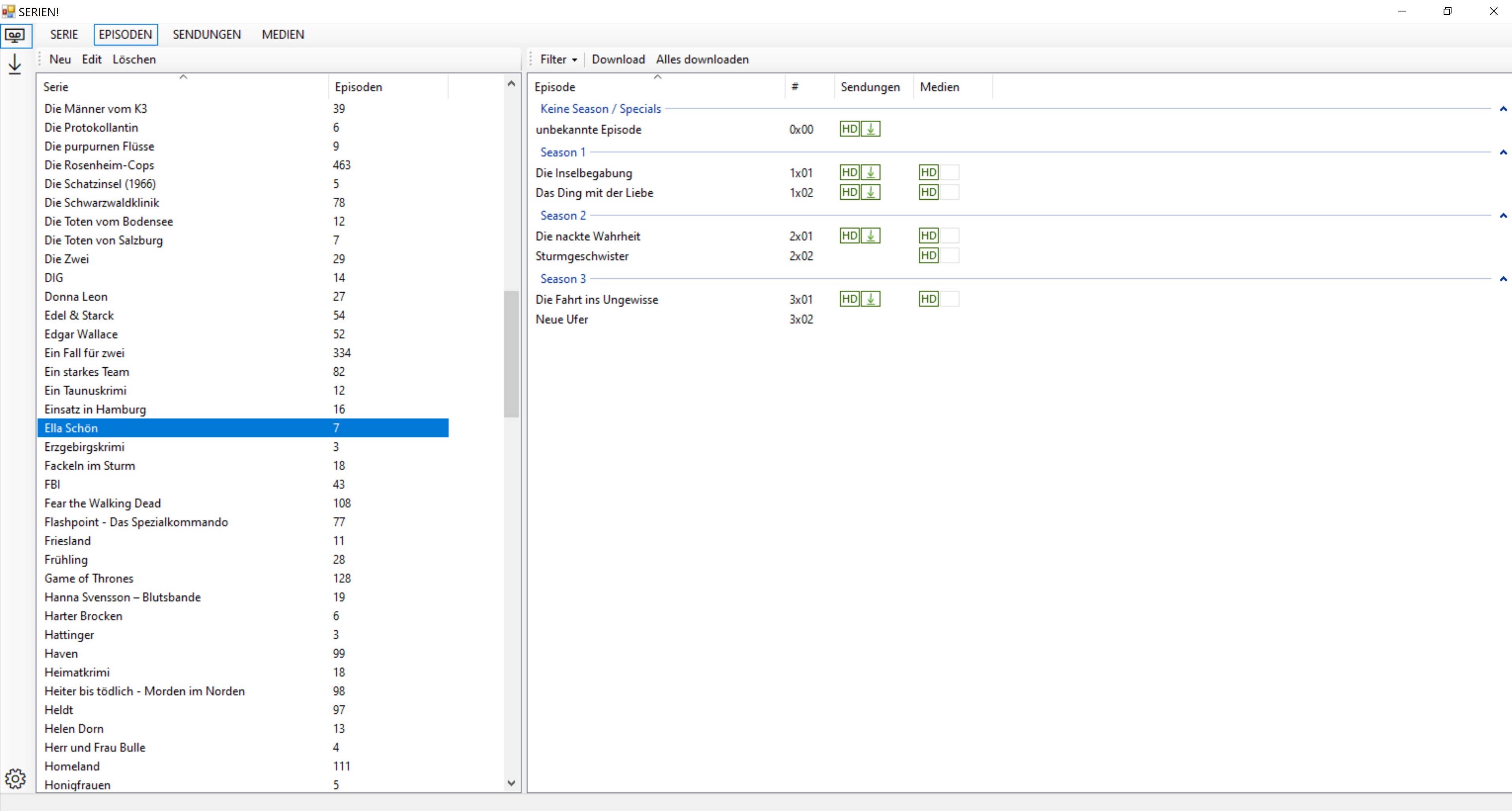This screenshot has height=811, width=1512.
Task: Click the Medien HD badge for Das Ding mit der Liebe
Action: click(929, 193)
